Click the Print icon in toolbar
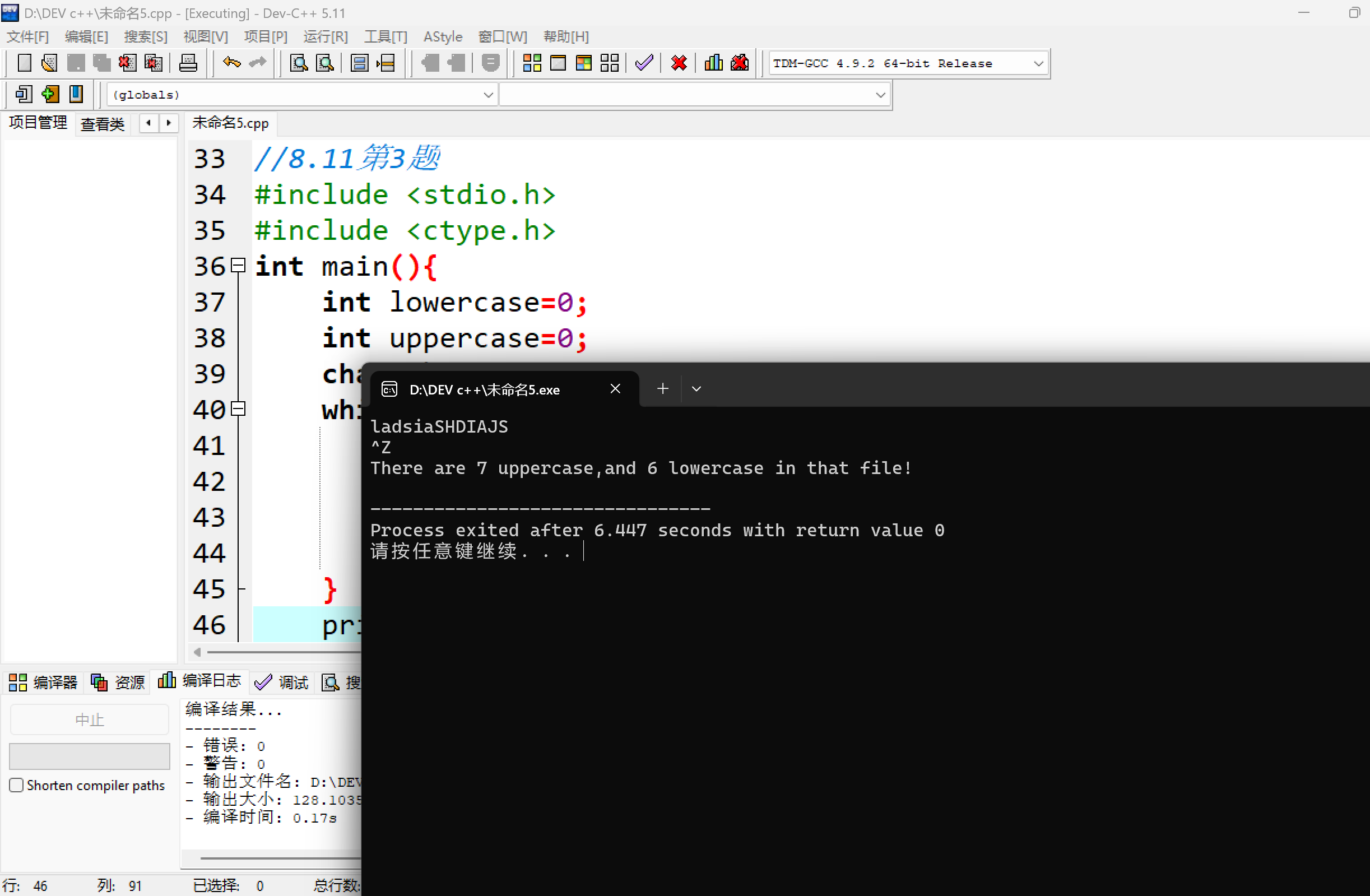The height and width of the screenshot is (896, 1370). [188, 63]
